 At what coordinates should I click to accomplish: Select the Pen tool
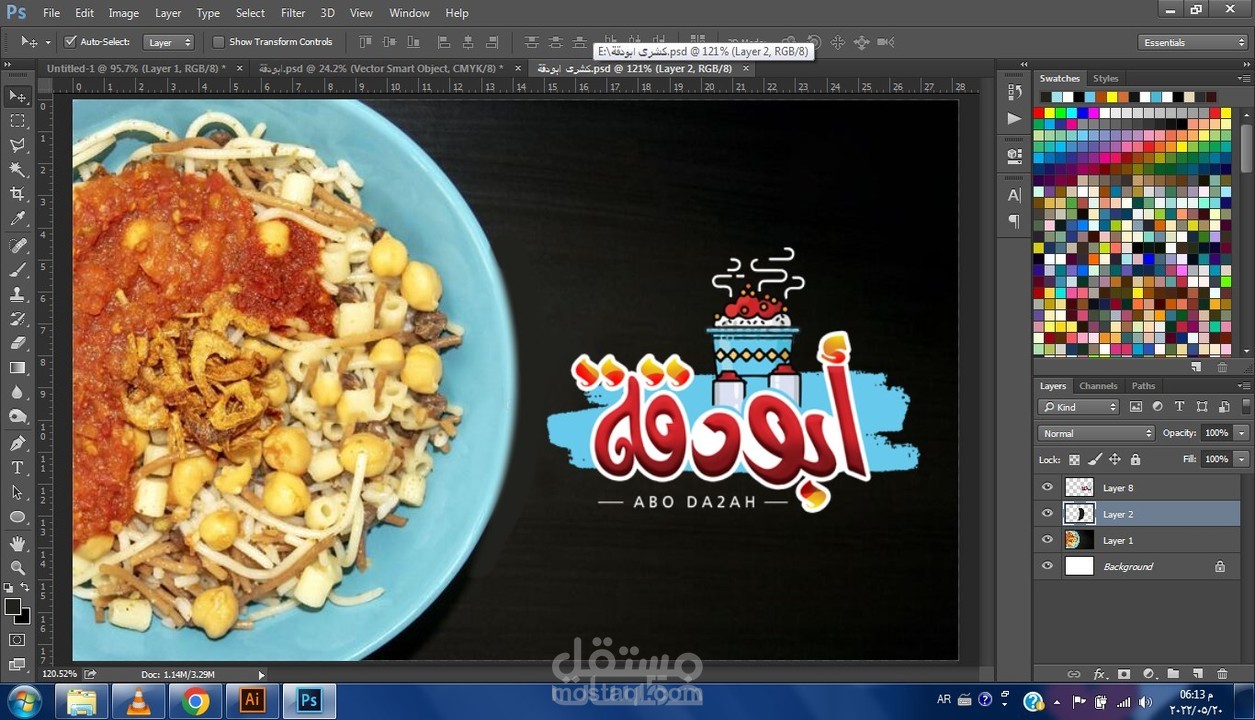tap(17, 443)
